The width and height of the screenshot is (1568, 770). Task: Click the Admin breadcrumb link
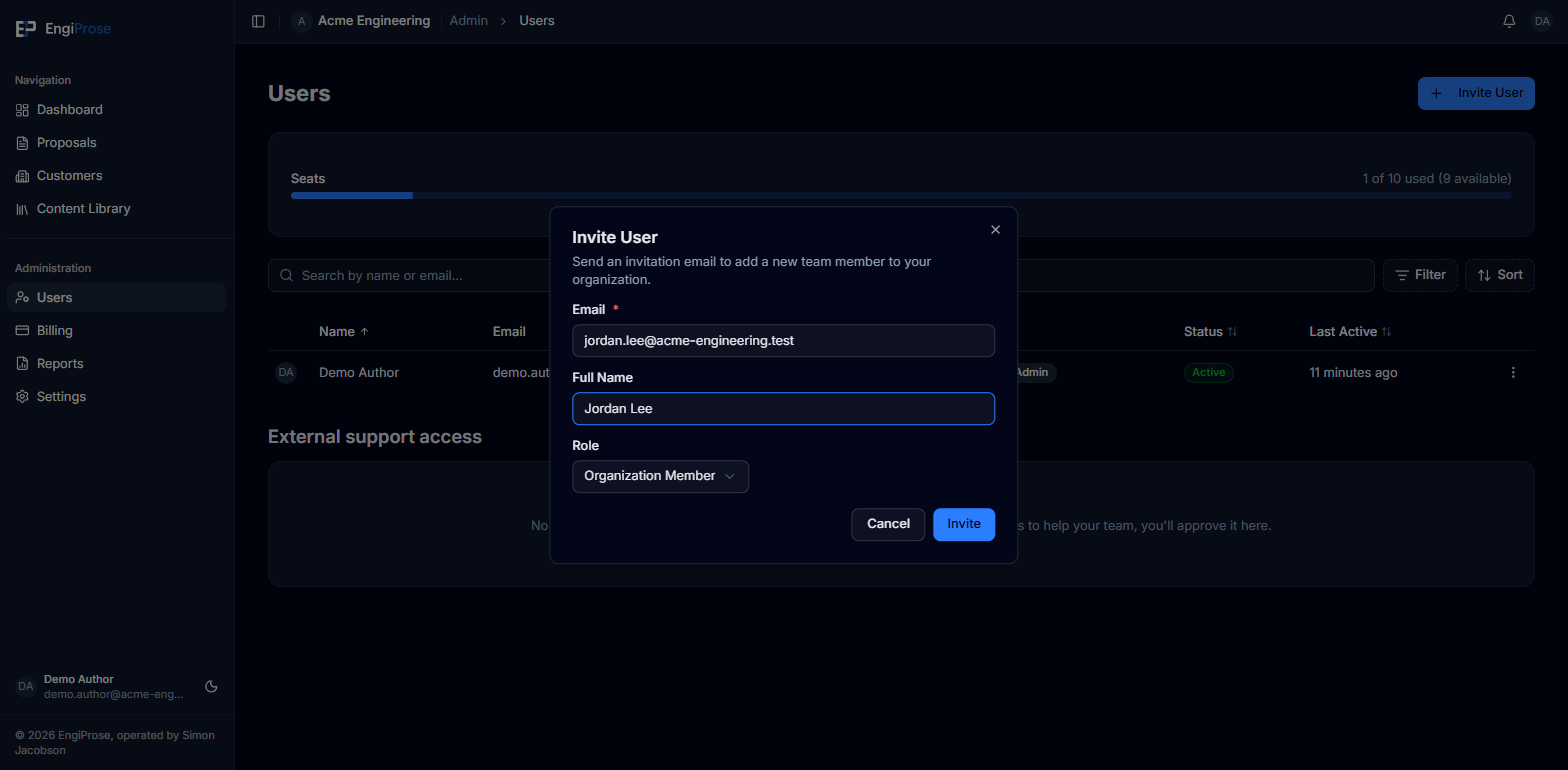click(469, 21)
